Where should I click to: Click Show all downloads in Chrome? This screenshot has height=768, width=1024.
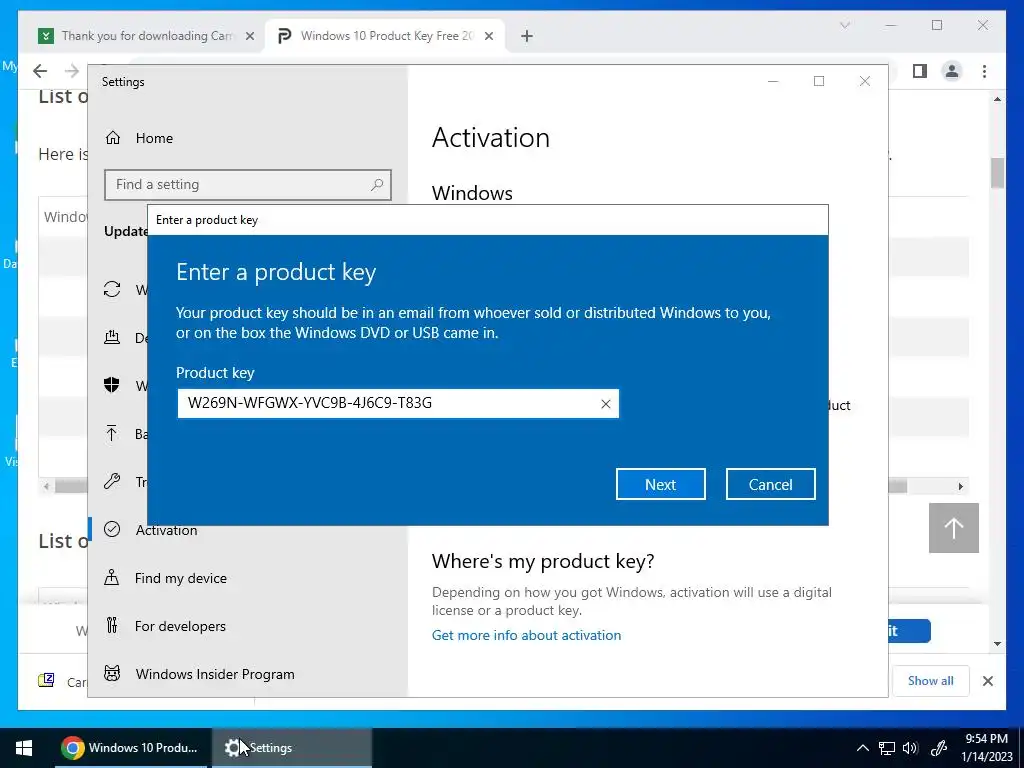930,680
